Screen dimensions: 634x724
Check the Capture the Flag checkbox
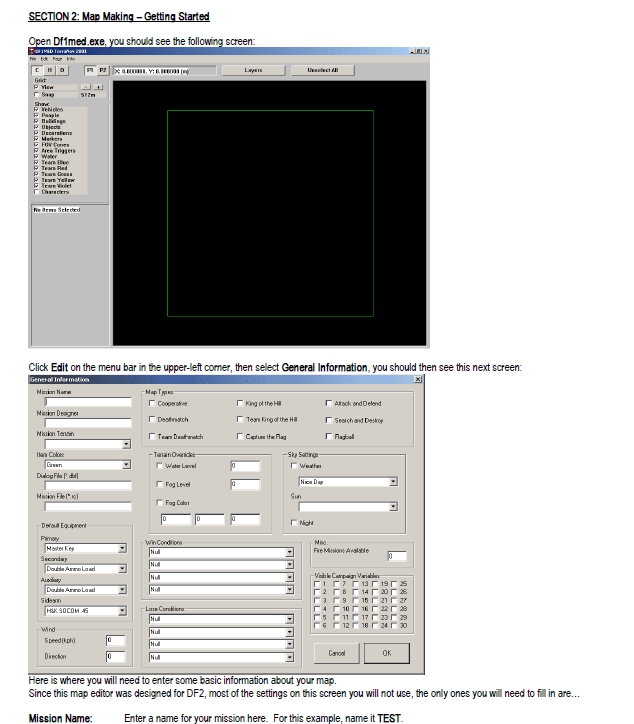click(240, 436)
